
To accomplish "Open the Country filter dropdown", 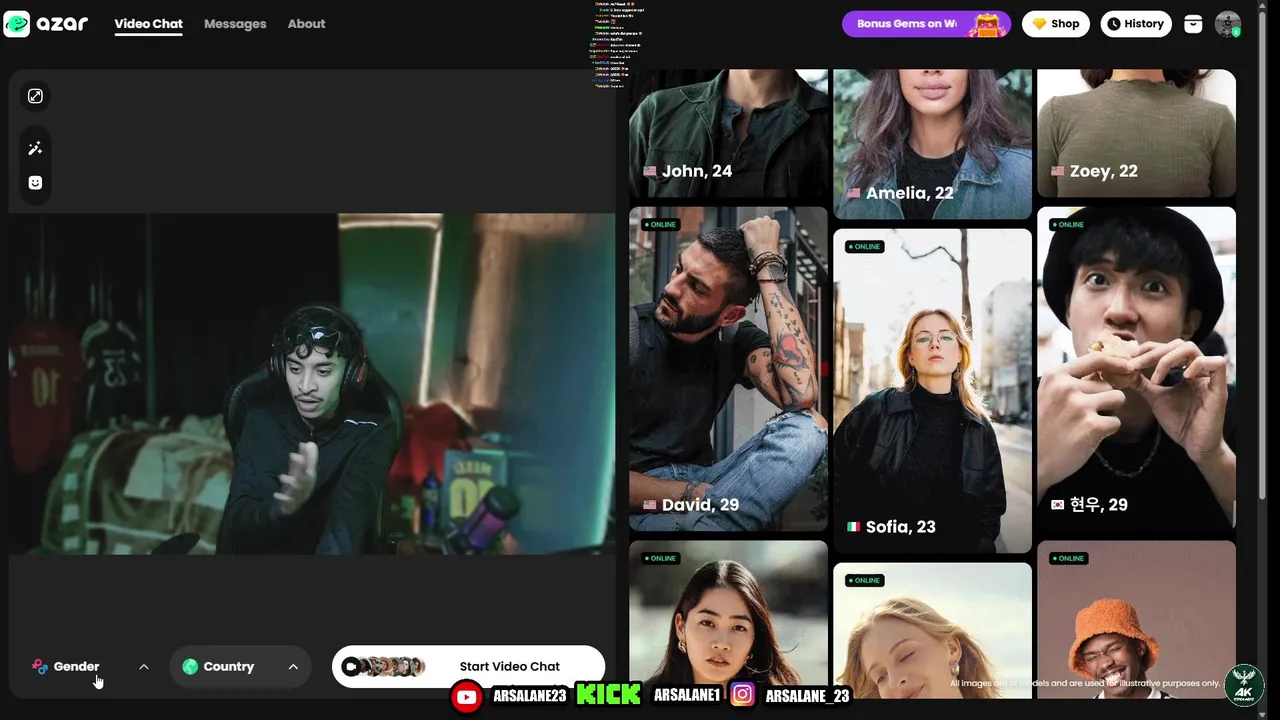I will pyautogui.click(x=240, y=666).
